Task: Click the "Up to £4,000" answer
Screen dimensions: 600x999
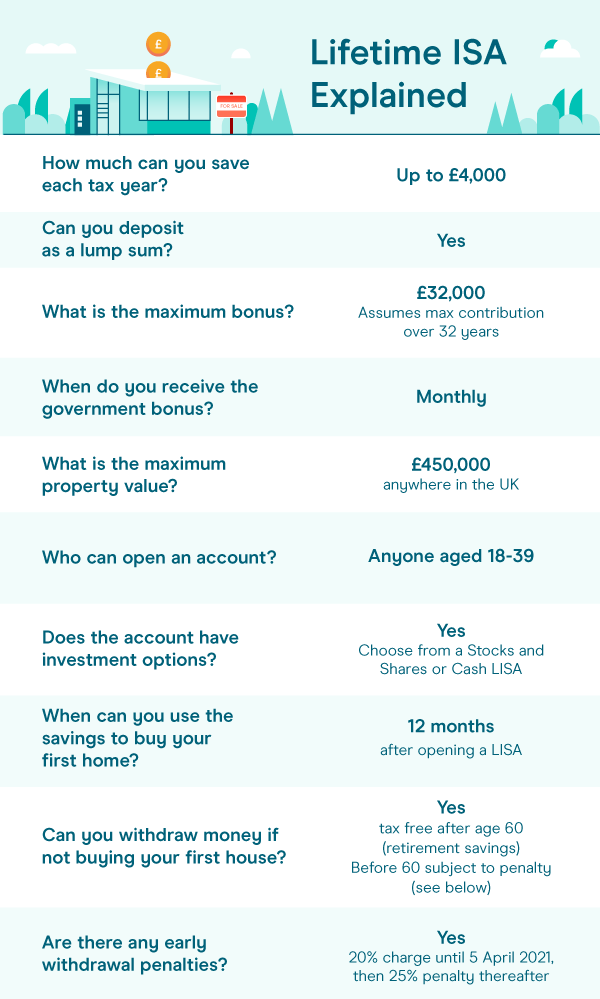Action: pyautogui.click(x=451, y=175)
